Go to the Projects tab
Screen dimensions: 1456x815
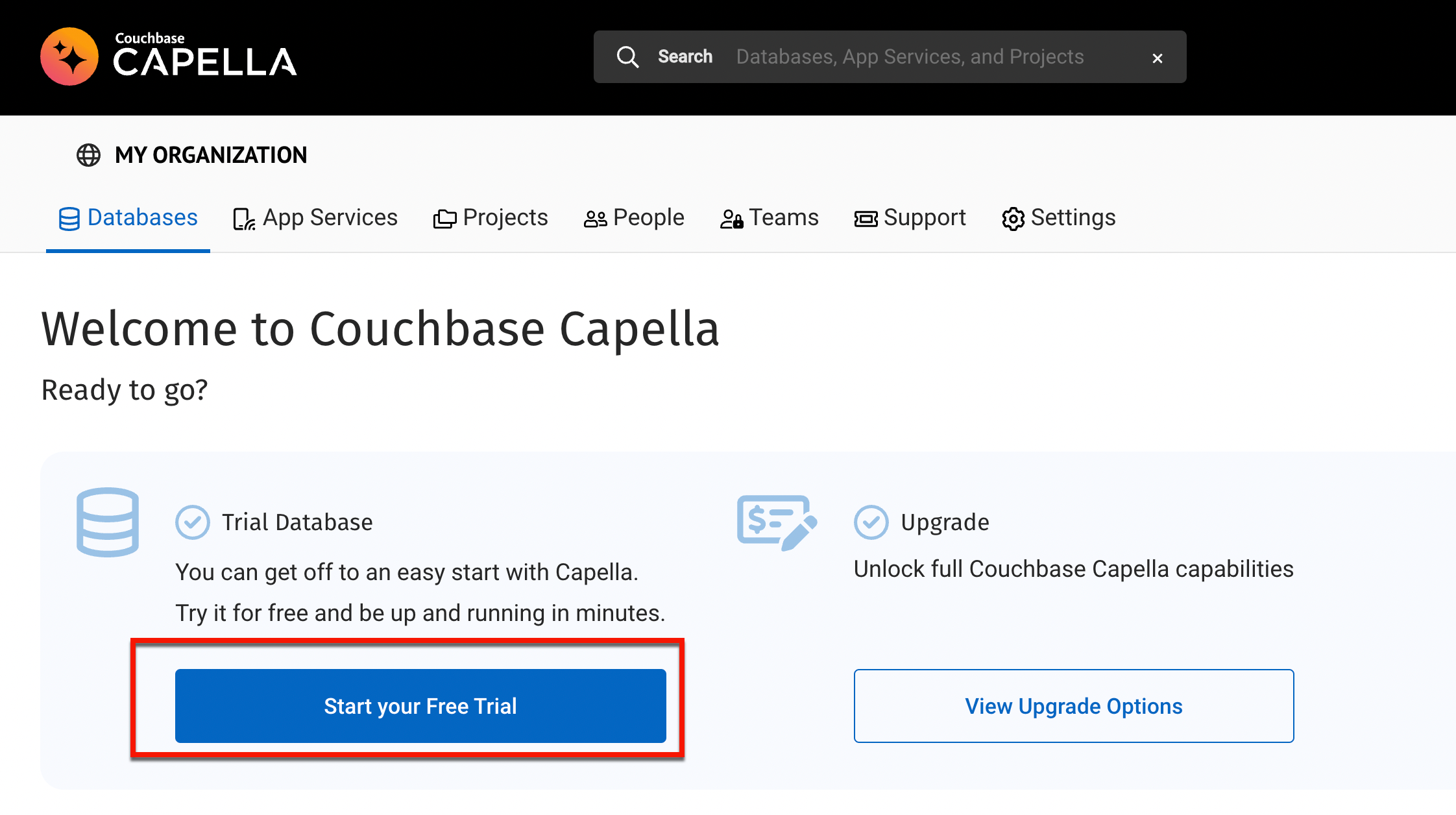pyautogui.click(x=491, y=218)
